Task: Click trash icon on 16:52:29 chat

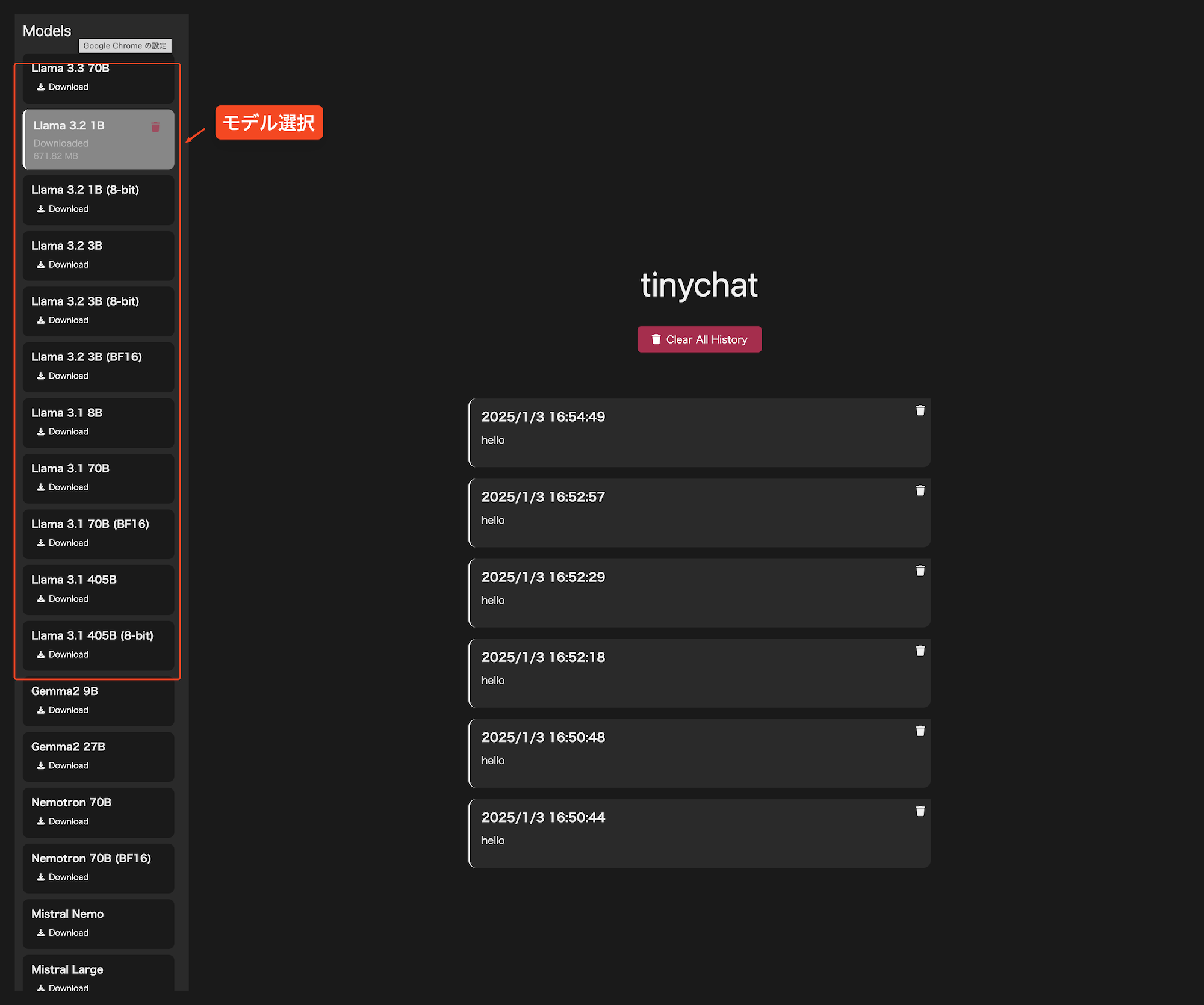Action: [920, 571]
